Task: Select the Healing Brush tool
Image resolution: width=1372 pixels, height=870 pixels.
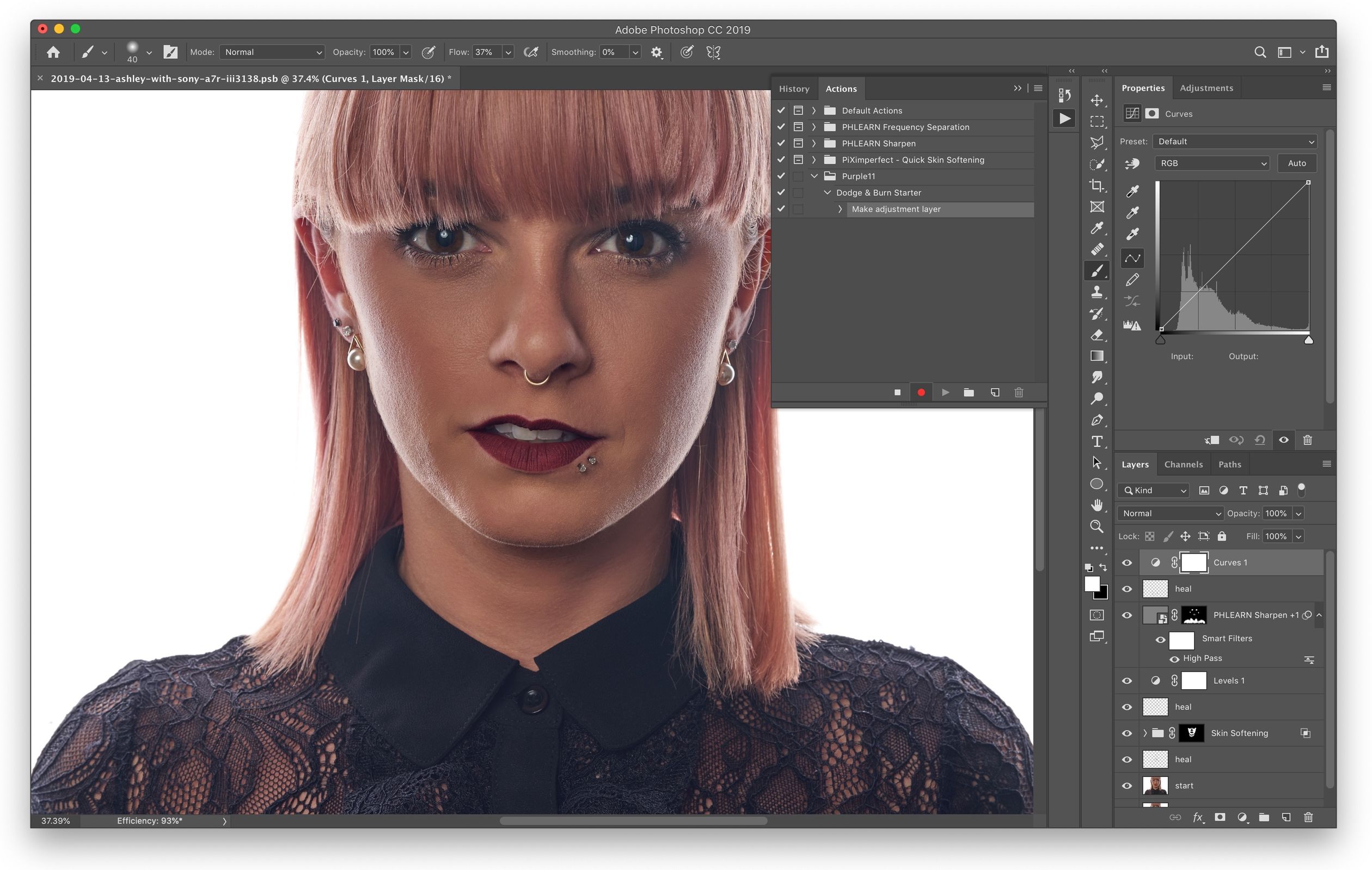Action: click(x=1098, y=248)
